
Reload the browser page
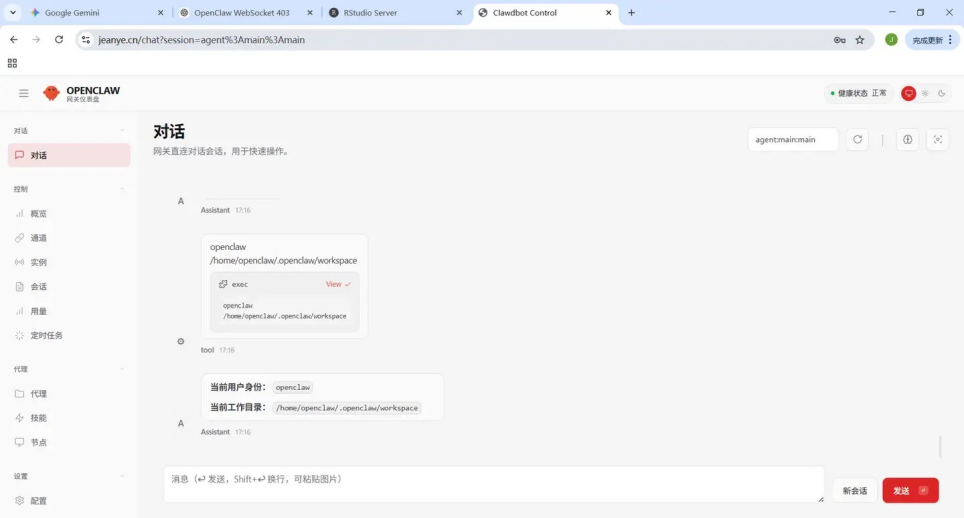pos(59,39)
